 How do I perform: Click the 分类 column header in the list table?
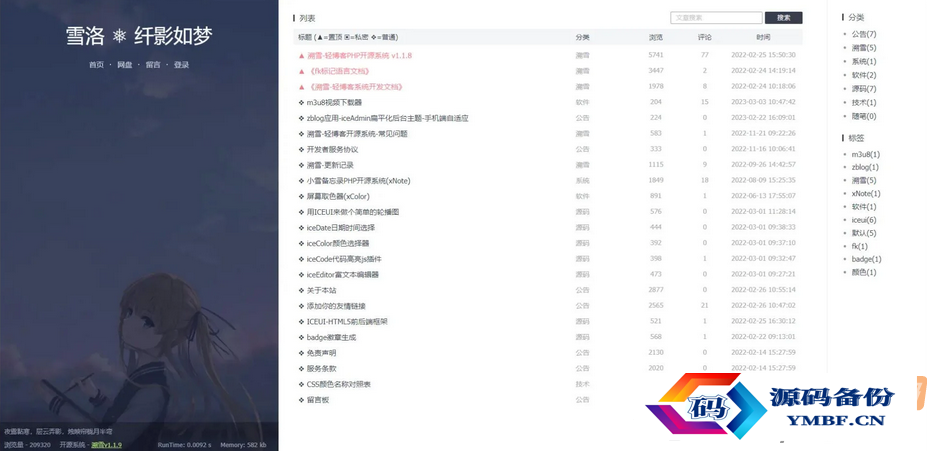[x=582, y=37]
